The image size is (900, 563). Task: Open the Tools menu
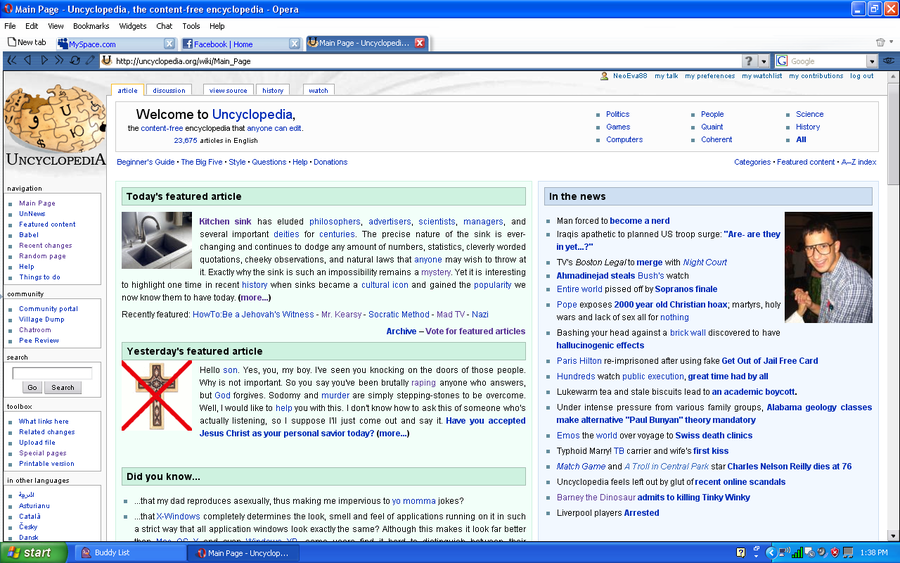(191, 26)
